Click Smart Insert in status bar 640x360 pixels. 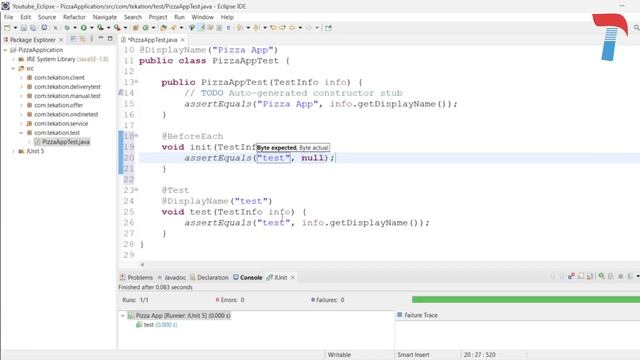(x=413, y=355)
